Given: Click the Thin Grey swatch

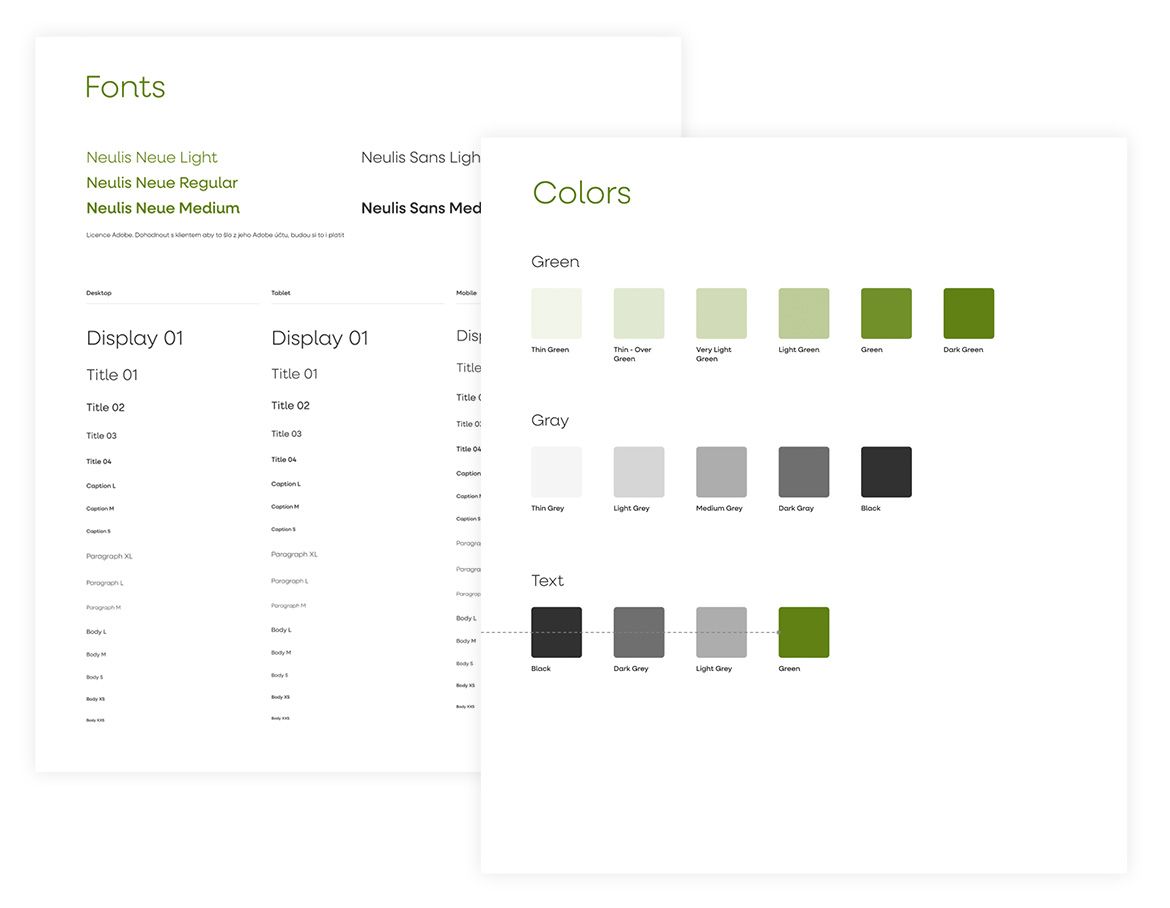Looking at the screenshot, I should 556,472.
